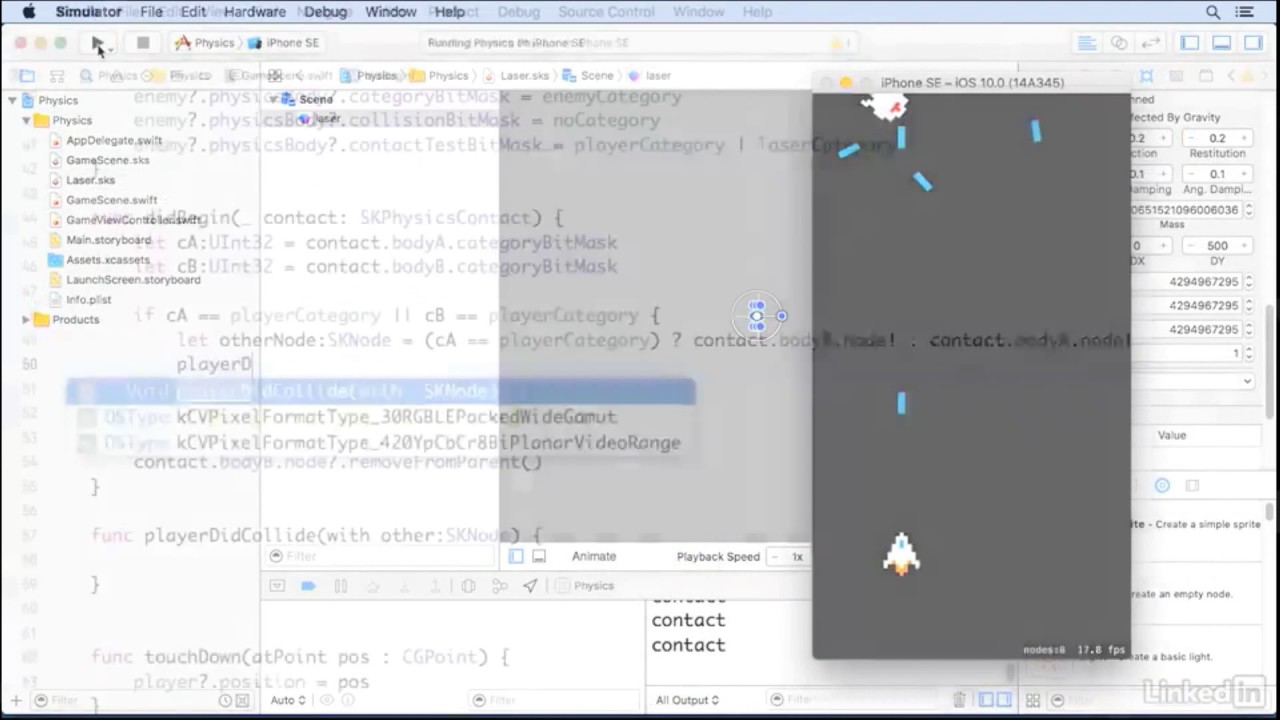The height and width of the screenshot is (720, 1280).
Task: Select the laser node in scene outline
Action: (x=327, y=119)
